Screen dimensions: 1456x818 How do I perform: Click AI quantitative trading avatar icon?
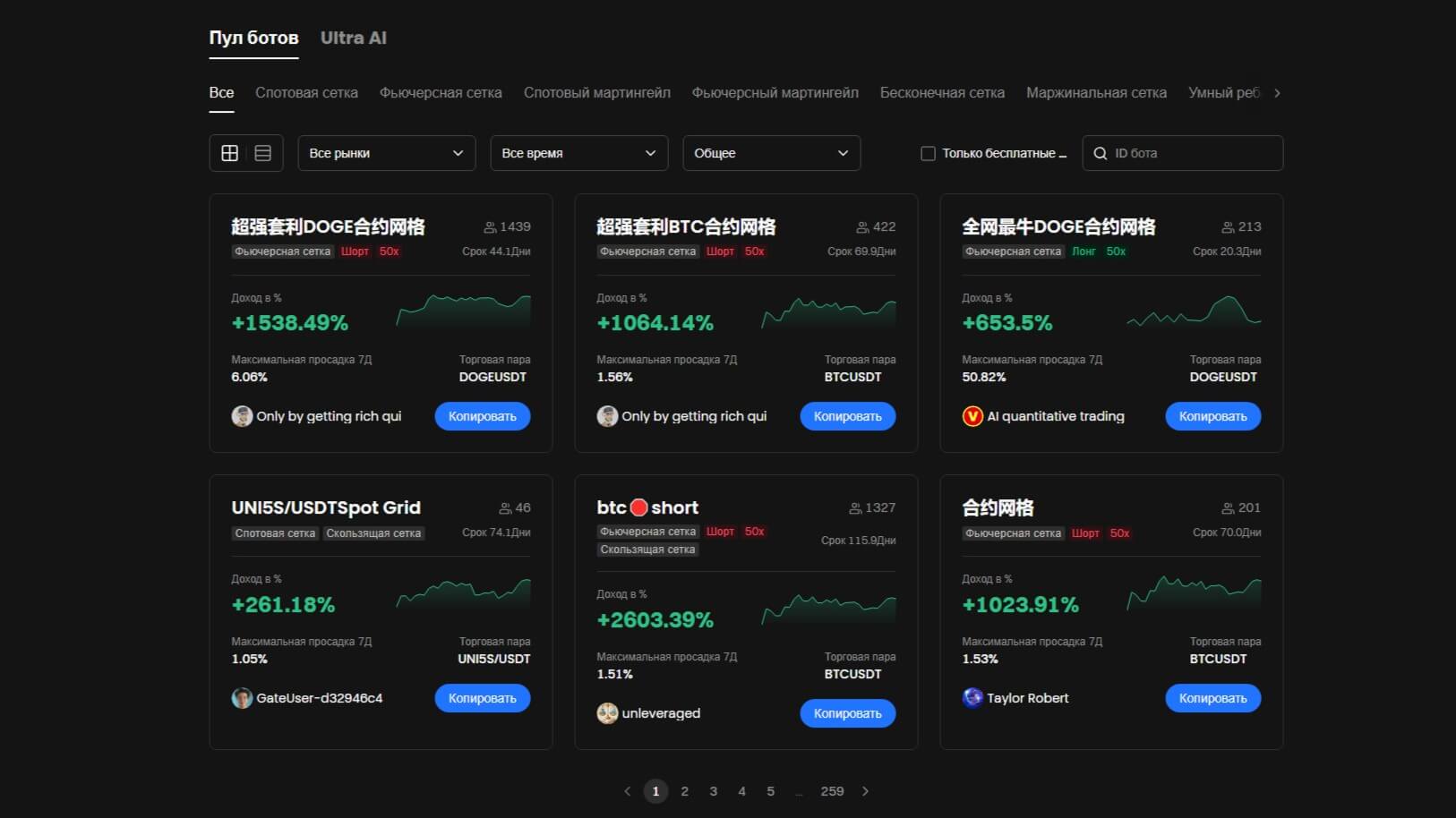click(x=972, y=416)
